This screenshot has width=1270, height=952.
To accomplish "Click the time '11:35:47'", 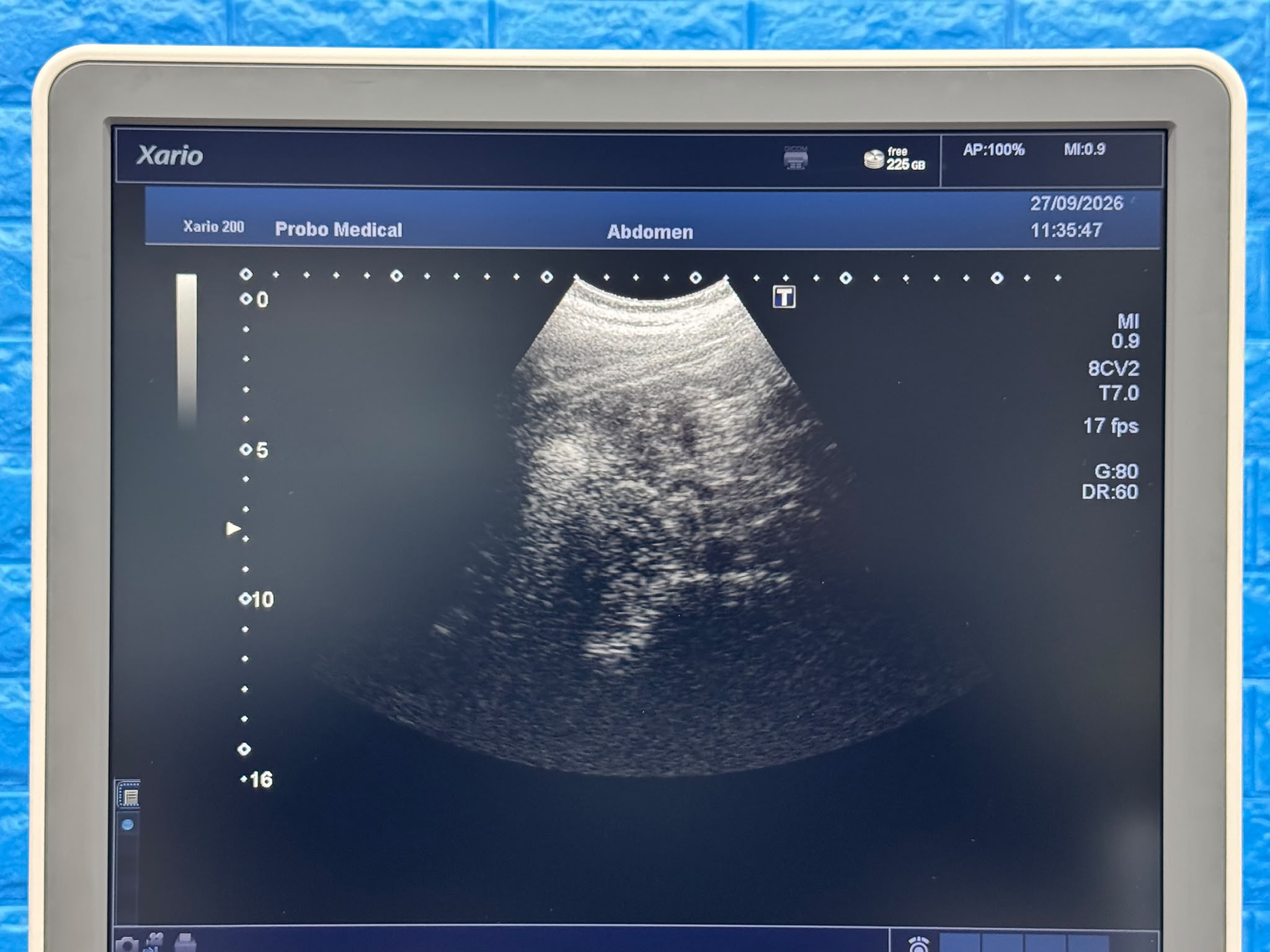I will click(x=1066, y=231).
